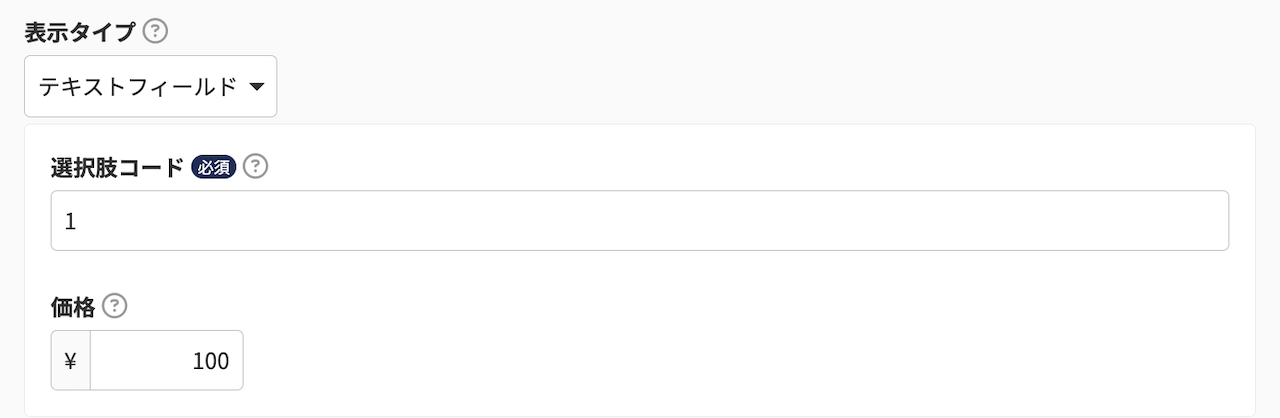Click the question mark beside 価格
This screenshot has height=418, width=1280.
[116, 306]
